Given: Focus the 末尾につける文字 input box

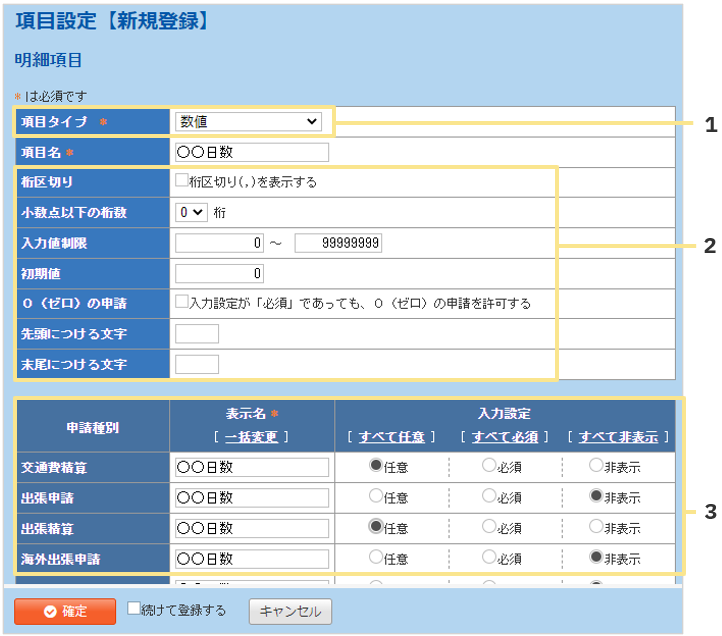Looking at the screenshot, I should tap(197, 364).
